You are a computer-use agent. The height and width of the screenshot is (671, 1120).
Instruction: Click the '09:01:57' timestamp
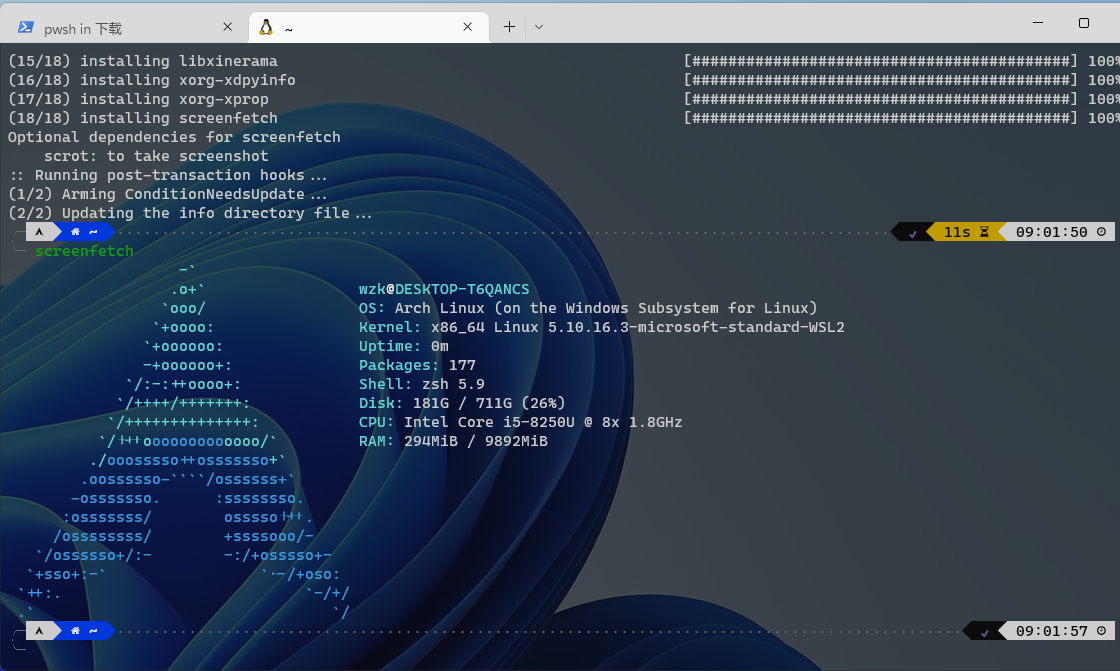tap(1051, 631)
